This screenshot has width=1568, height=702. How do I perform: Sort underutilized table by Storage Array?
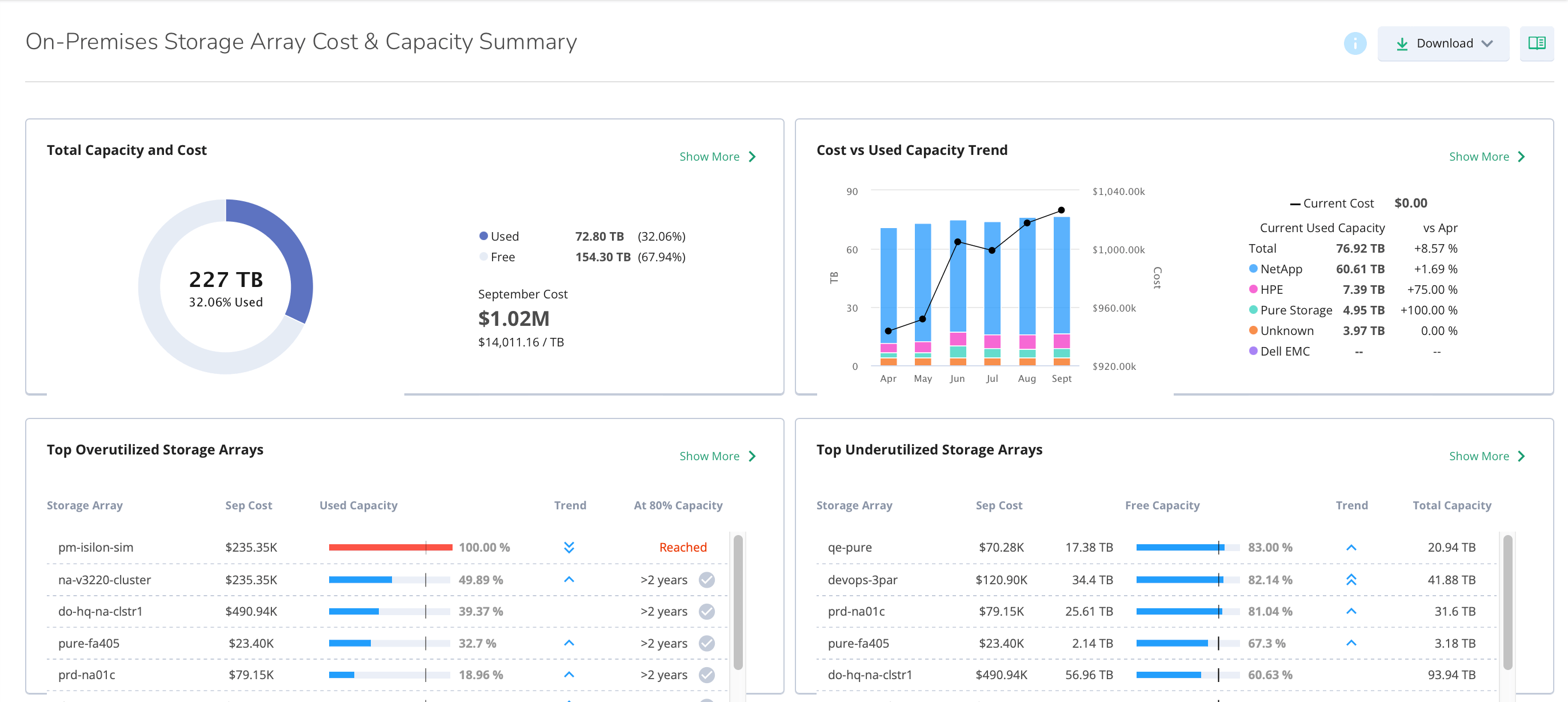[x=854, y=505]
